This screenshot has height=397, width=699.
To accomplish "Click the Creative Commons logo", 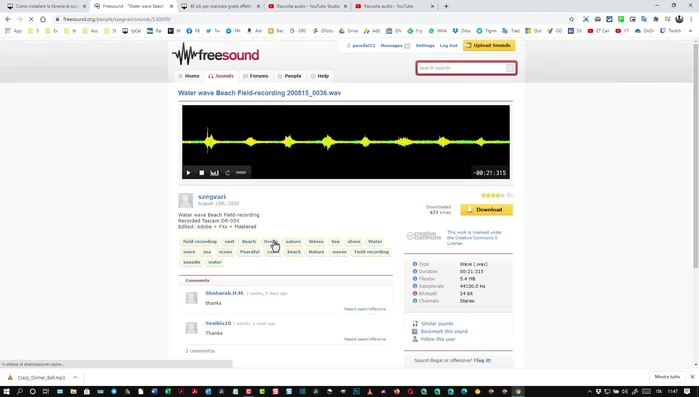I will pyautogui.click(x=424, y=236).
